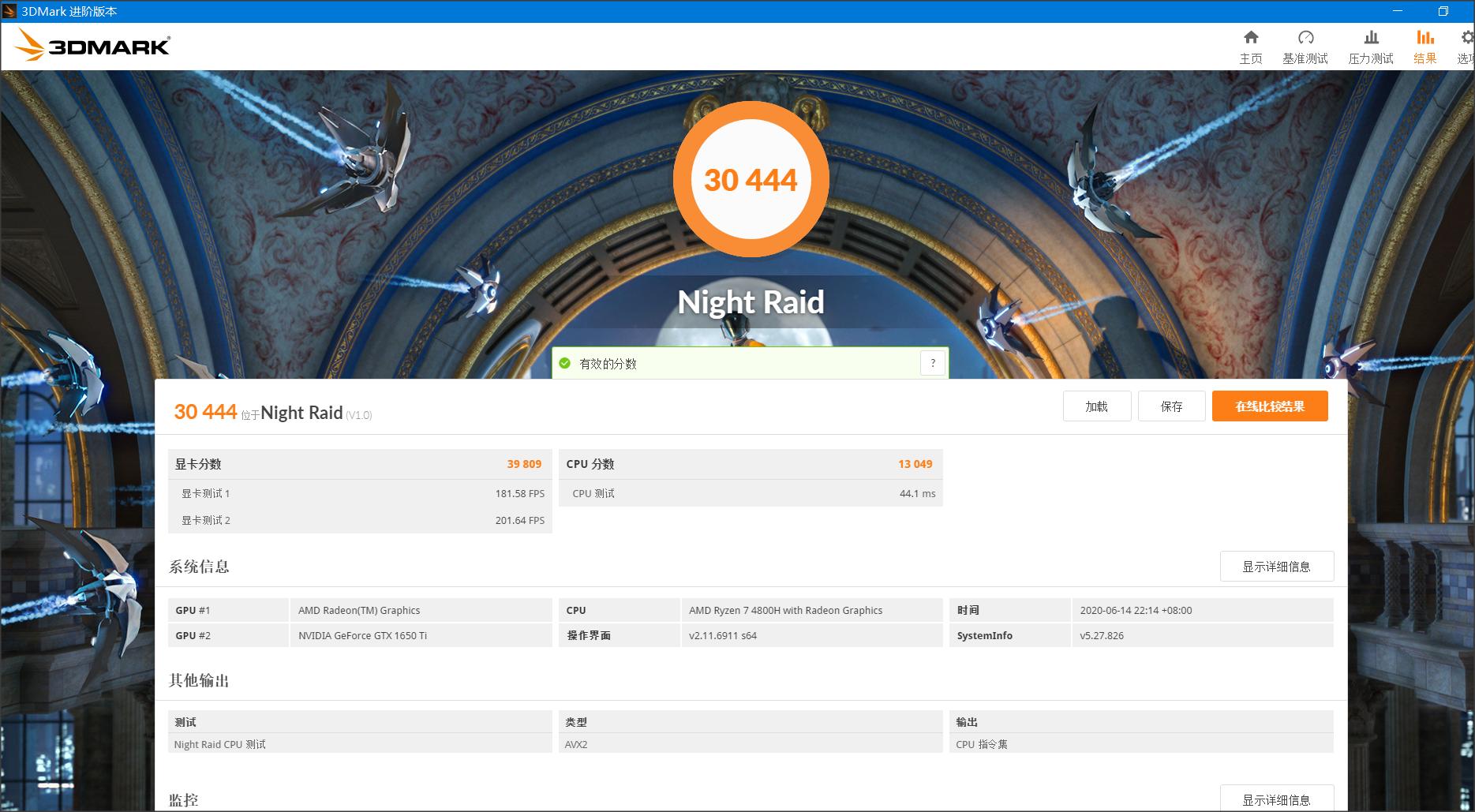Minimize the 3DMark window
Screen dimensions: 1475x812
1398,11
